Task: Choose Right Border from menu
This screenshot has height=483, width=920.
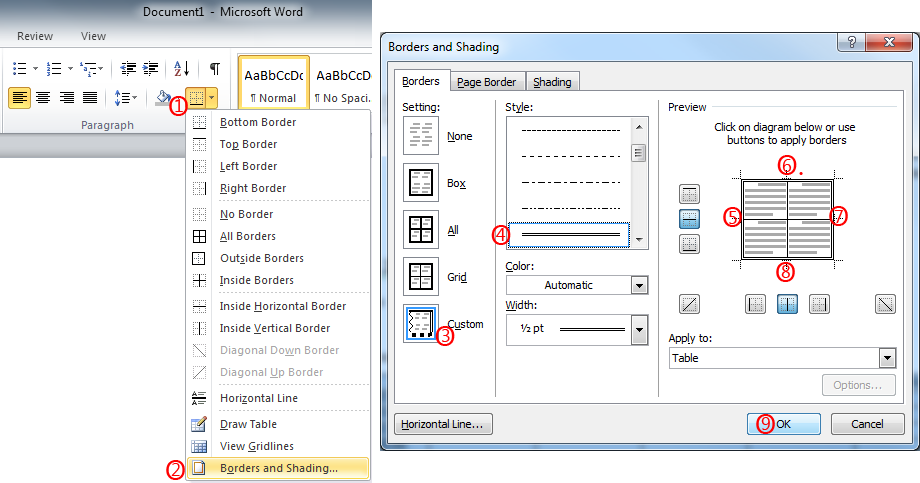Action: pos(279,188)
